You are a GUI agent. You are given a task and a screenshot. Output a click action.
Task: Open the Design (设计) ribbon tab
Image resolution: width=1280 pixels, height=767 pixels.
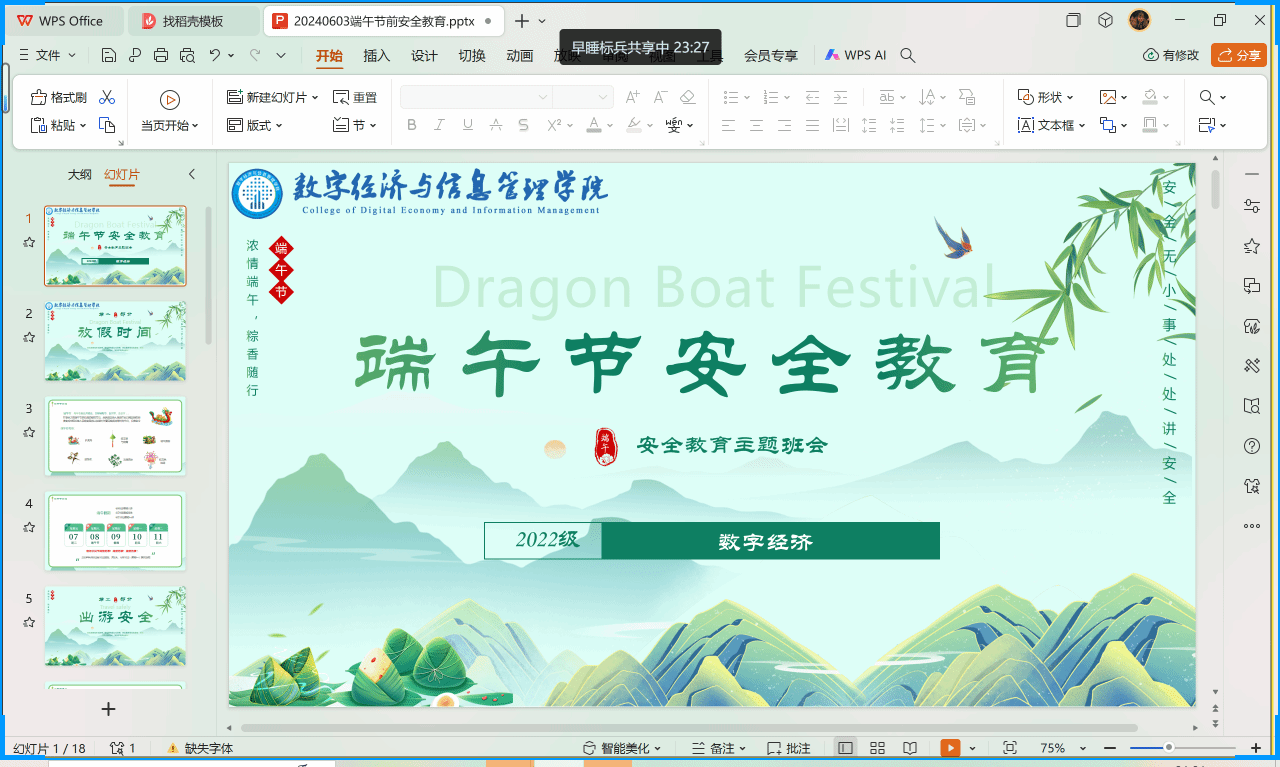424,55
